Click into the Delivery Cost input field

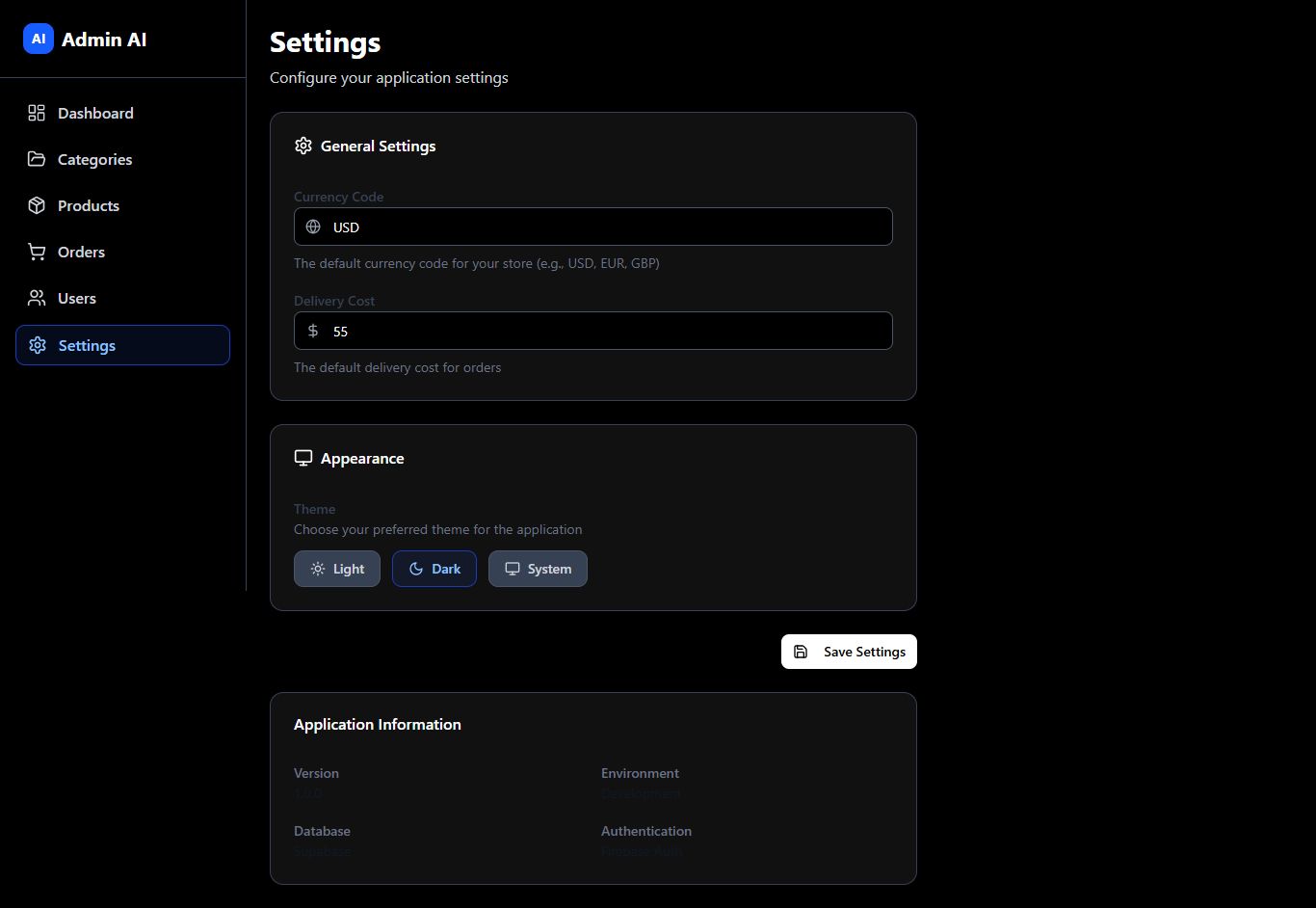point(607,331)
